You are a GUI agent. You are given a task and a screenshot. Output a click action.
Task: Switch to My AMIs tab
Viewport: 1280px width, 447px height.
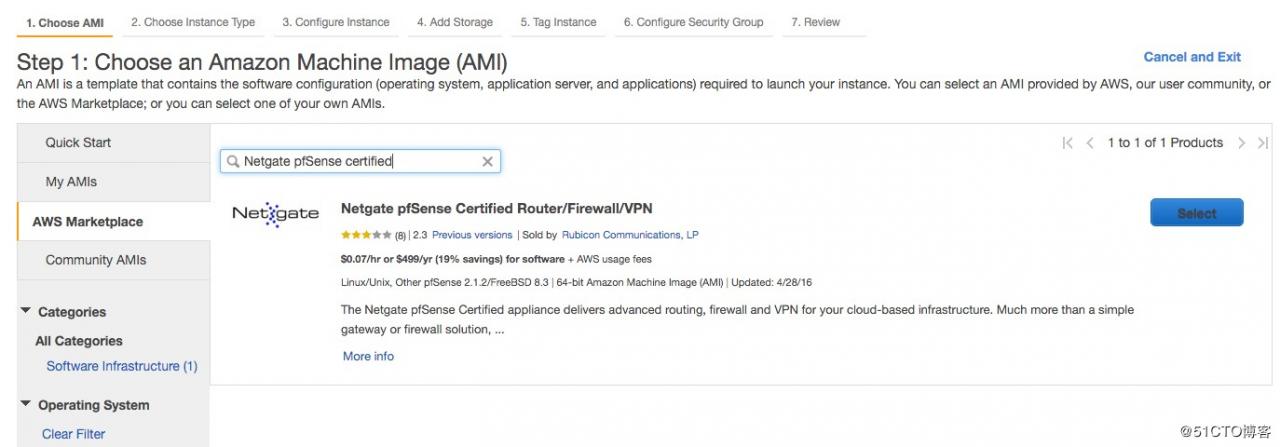[x=71, y=182]
